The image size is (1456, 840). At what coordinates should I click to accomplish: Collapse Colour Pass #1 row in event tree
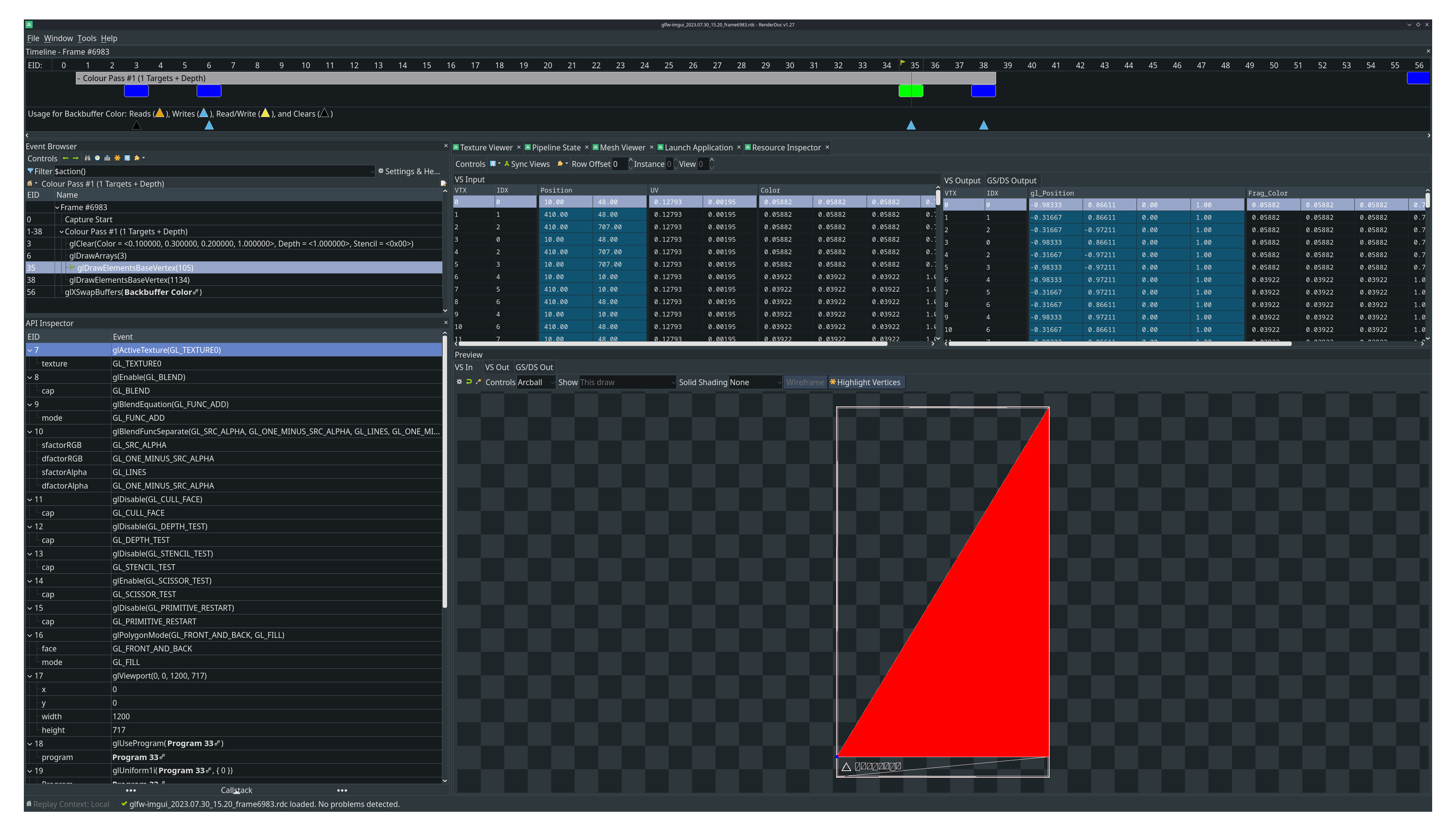click(61, 231)
